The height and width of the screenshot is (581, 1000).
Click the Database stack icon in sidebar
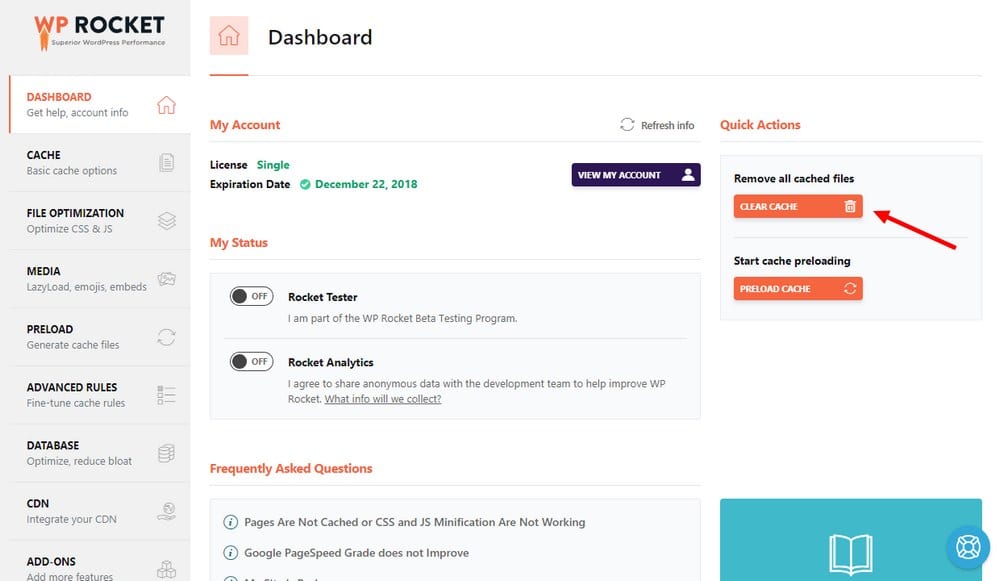(x=167, y=453)
